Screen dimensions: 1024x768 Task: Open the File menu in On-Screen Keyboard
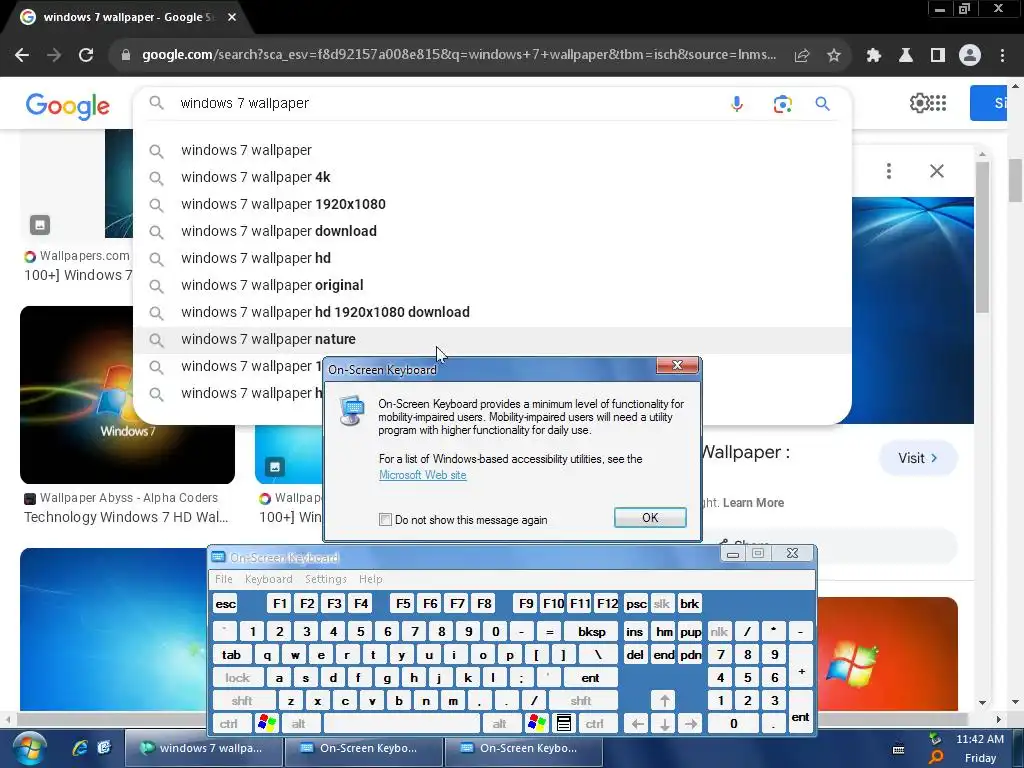point(224,579)
